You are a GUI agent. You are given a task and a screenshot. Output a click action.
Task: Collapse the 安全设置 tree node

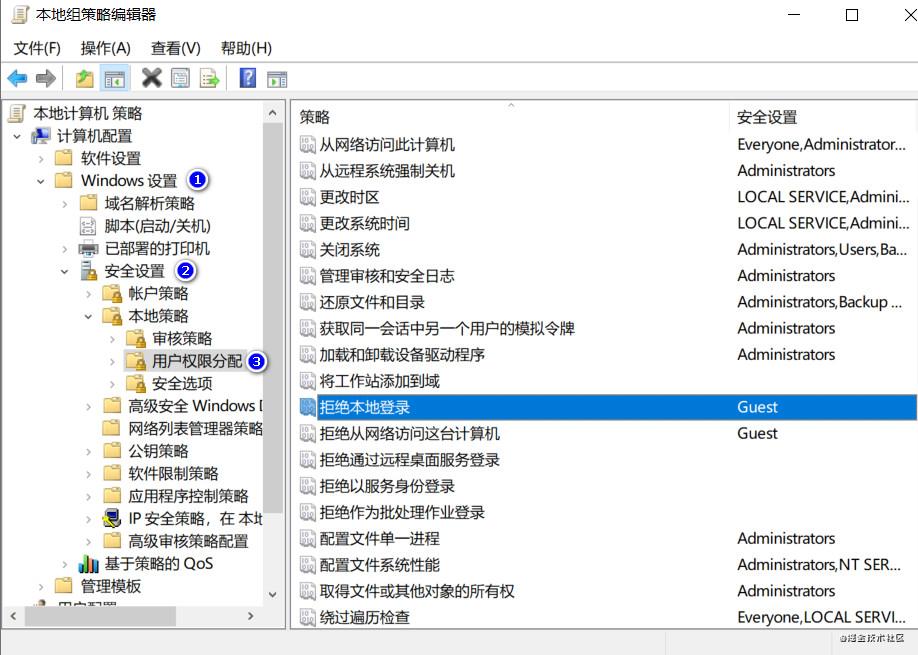[64, 272]
